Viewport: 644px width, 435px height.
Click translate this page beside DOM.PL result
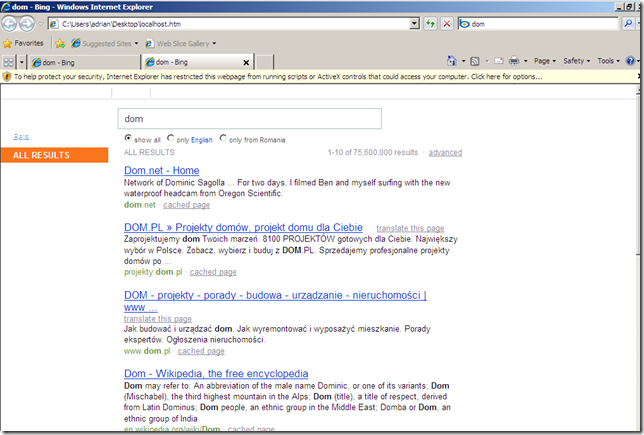(x=410, y=228)
